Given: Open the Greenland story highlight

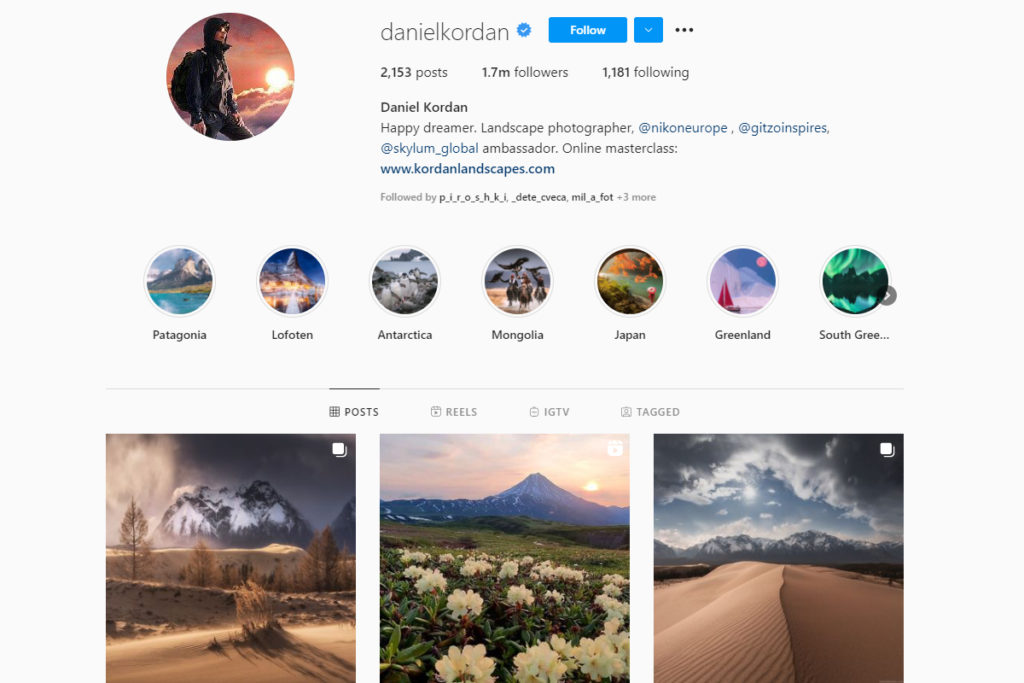Looking at the screenshot, I should (743, 281).
